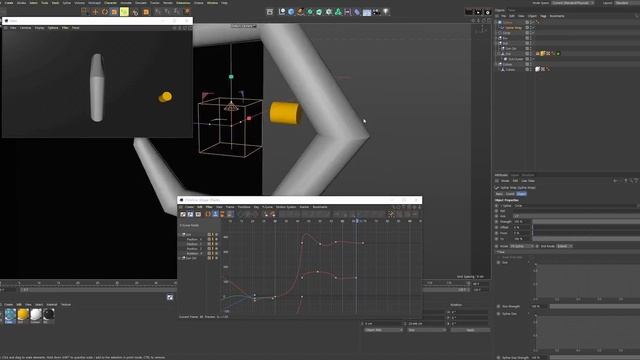
Task: Open the Mode dropdown in Spline Wrap attributes
Action: [x=521, y=246]
